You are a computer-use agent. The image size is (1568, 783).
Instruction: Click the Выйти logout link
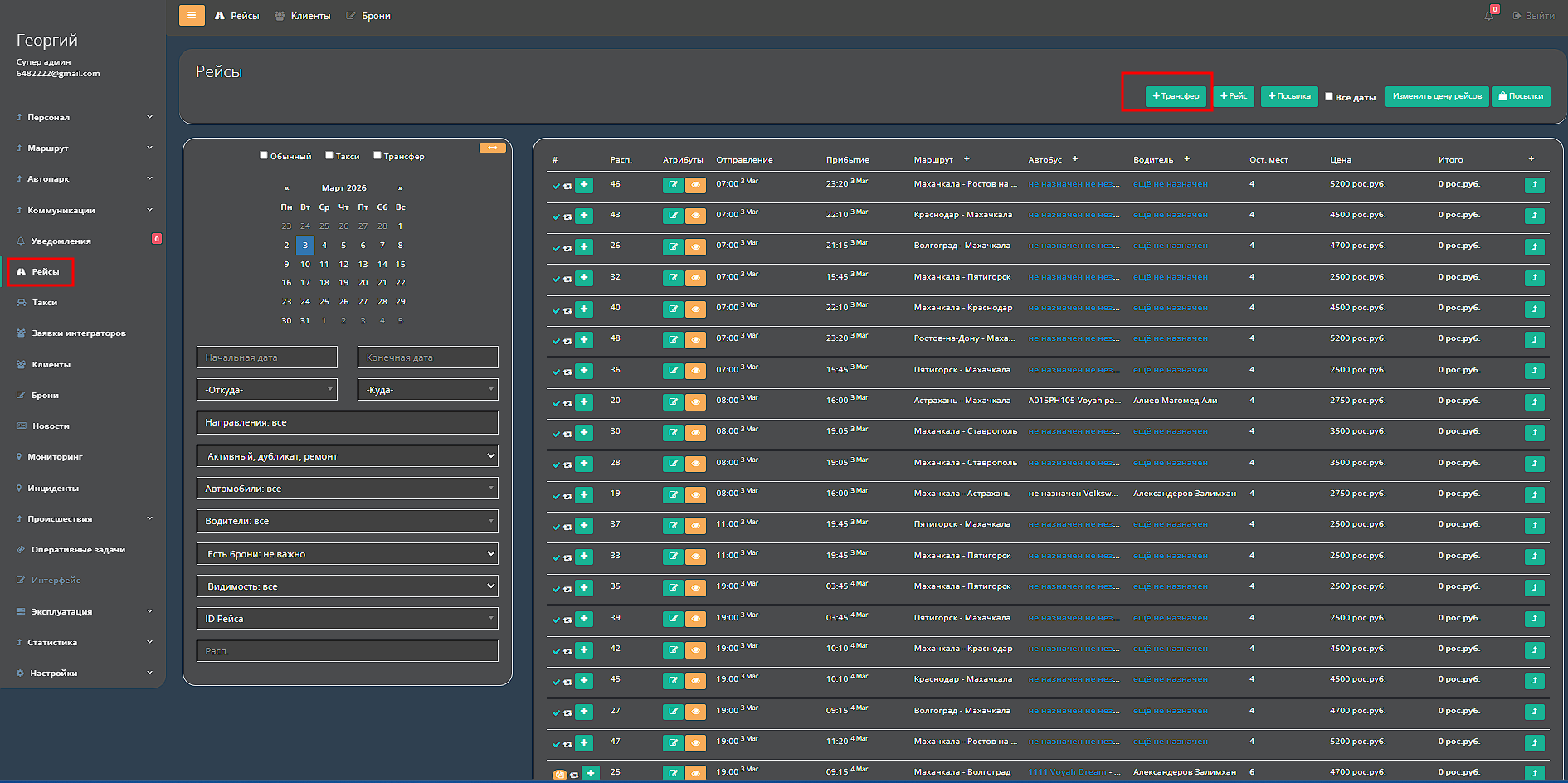1534,16
